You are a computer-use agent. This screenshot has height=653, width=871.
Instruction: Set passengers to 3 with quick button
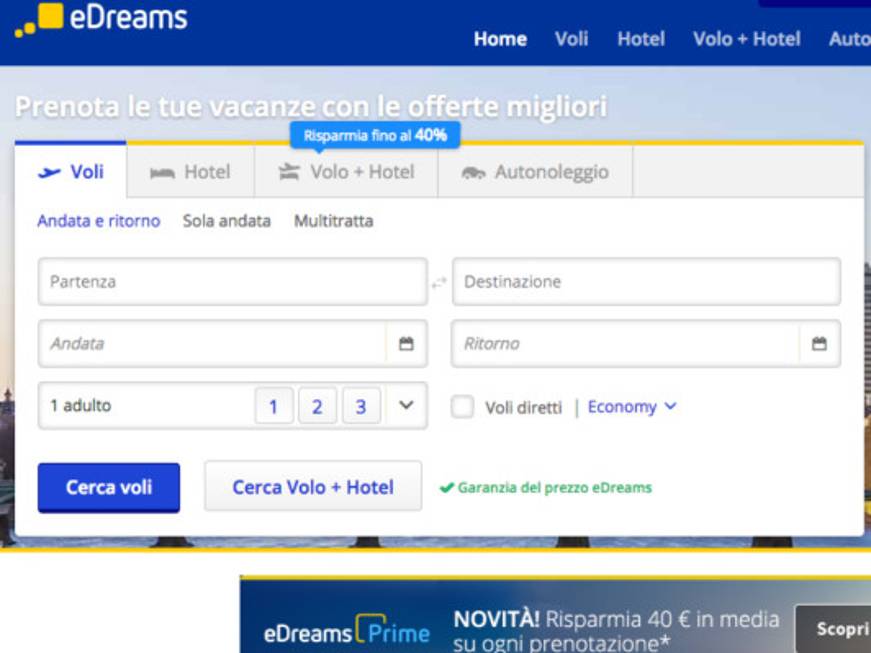click(361, 406)
